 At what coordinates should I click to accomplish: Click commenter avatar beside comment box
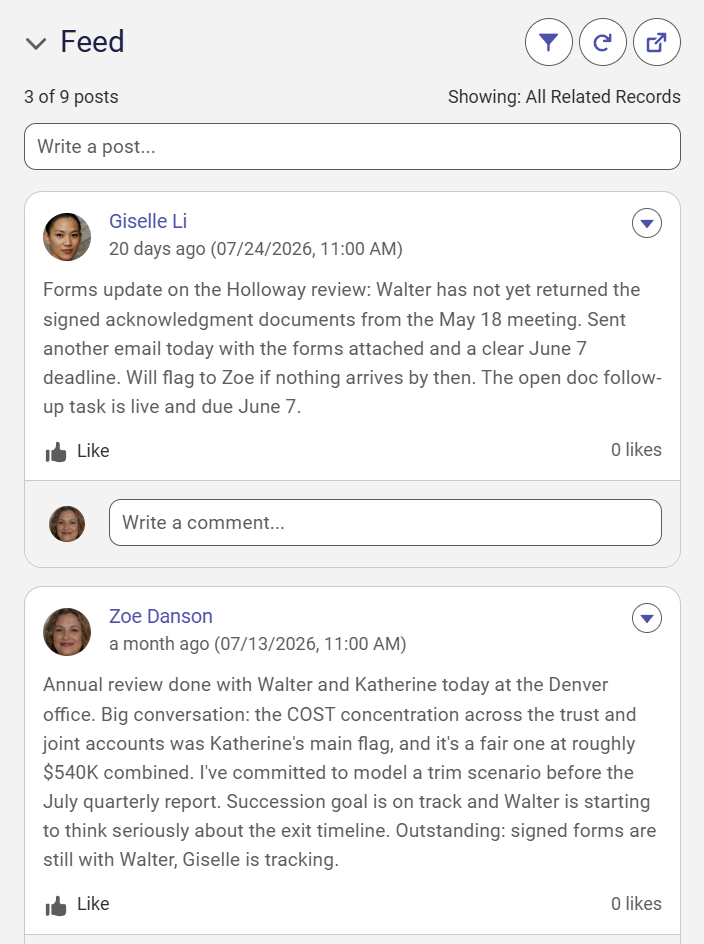[67, 523]
